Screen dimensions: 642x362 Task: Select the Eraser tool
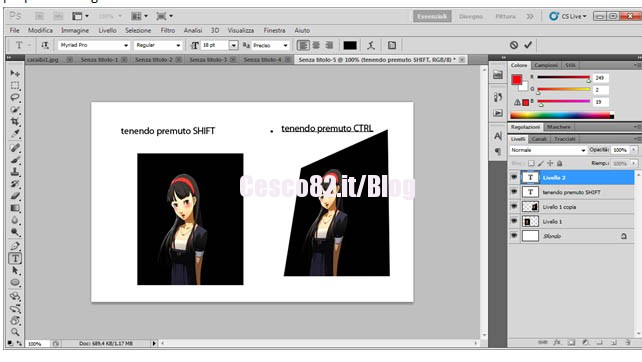tap(15, 196)
